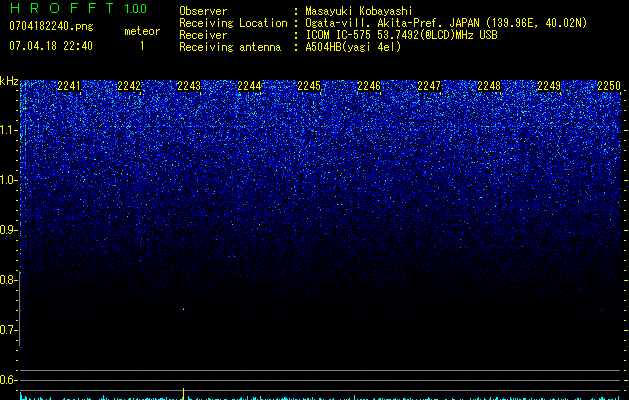Screen dimensions: 629x400
Task: Click the version number 1.0.0
Action: tap(136, 9)
